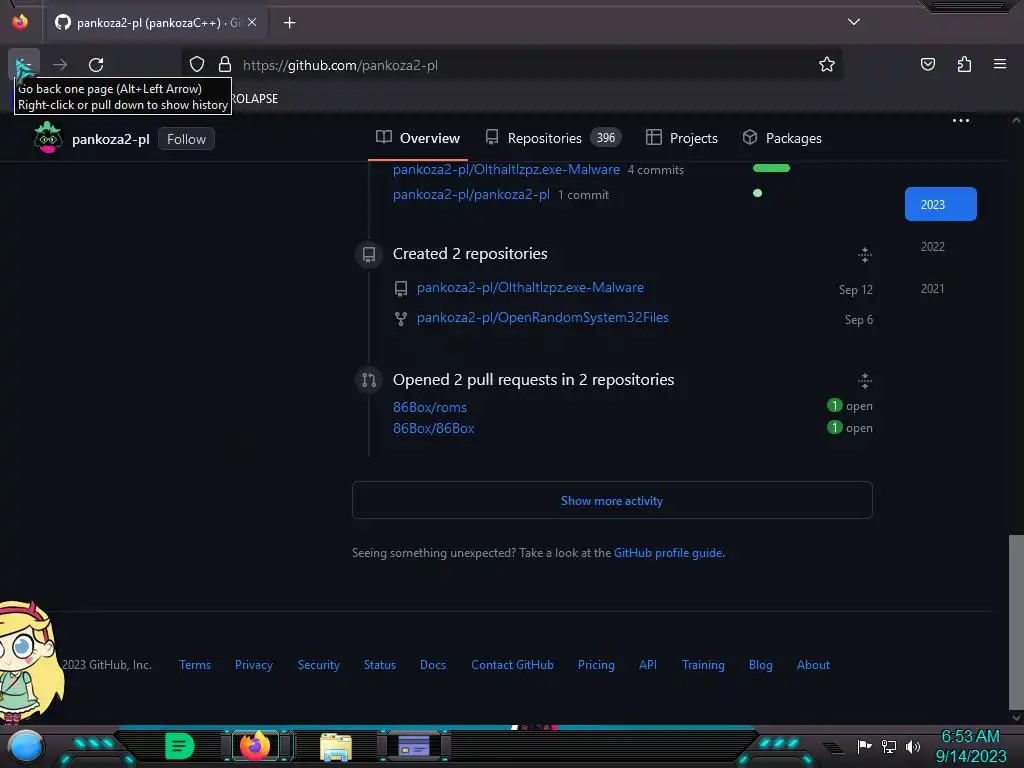Collapse the Opened 2 pull requests section
Viewport: 1024px width, 768px height.
coord(864,381)
